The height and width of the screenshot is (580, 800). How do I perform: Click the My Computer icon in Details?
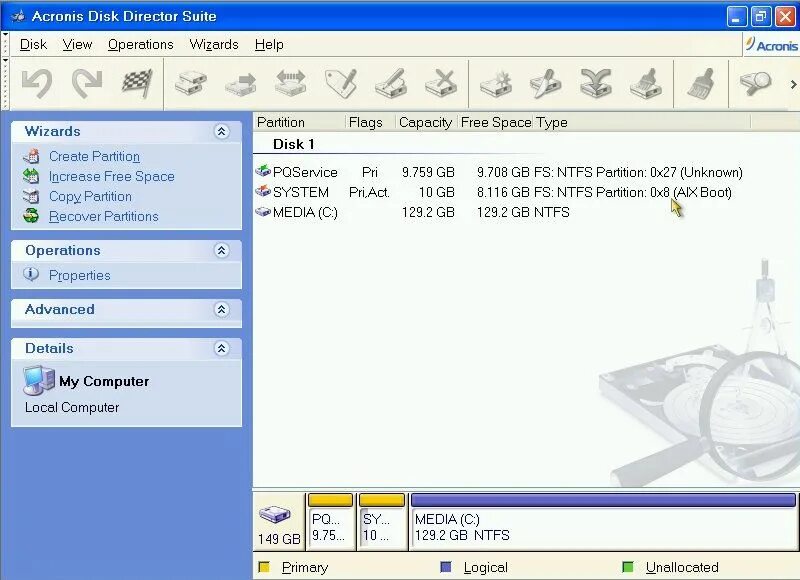39,381
